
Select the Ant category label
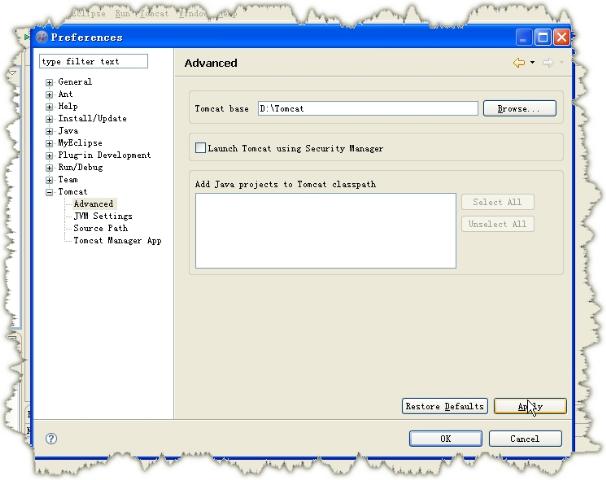click(65, 94)
